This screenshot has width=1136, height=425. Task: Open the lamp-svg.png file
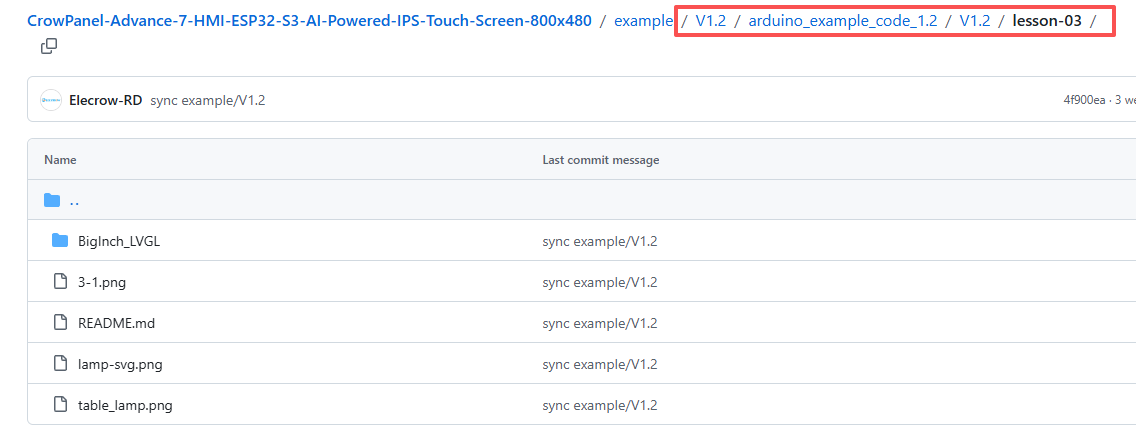pyautogui.click(x=120, y=364)
